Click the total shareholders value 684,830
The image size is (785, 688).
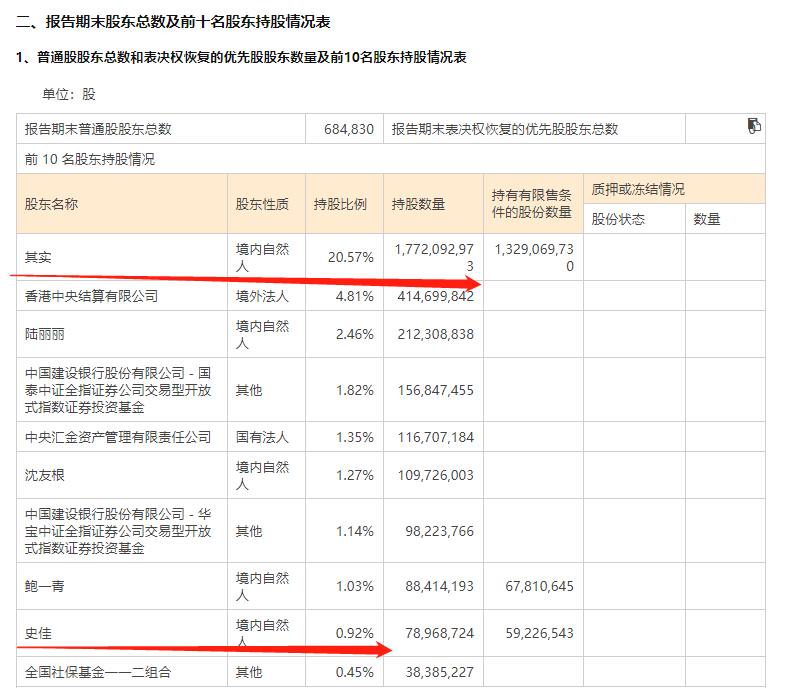(x=349, y=129)
